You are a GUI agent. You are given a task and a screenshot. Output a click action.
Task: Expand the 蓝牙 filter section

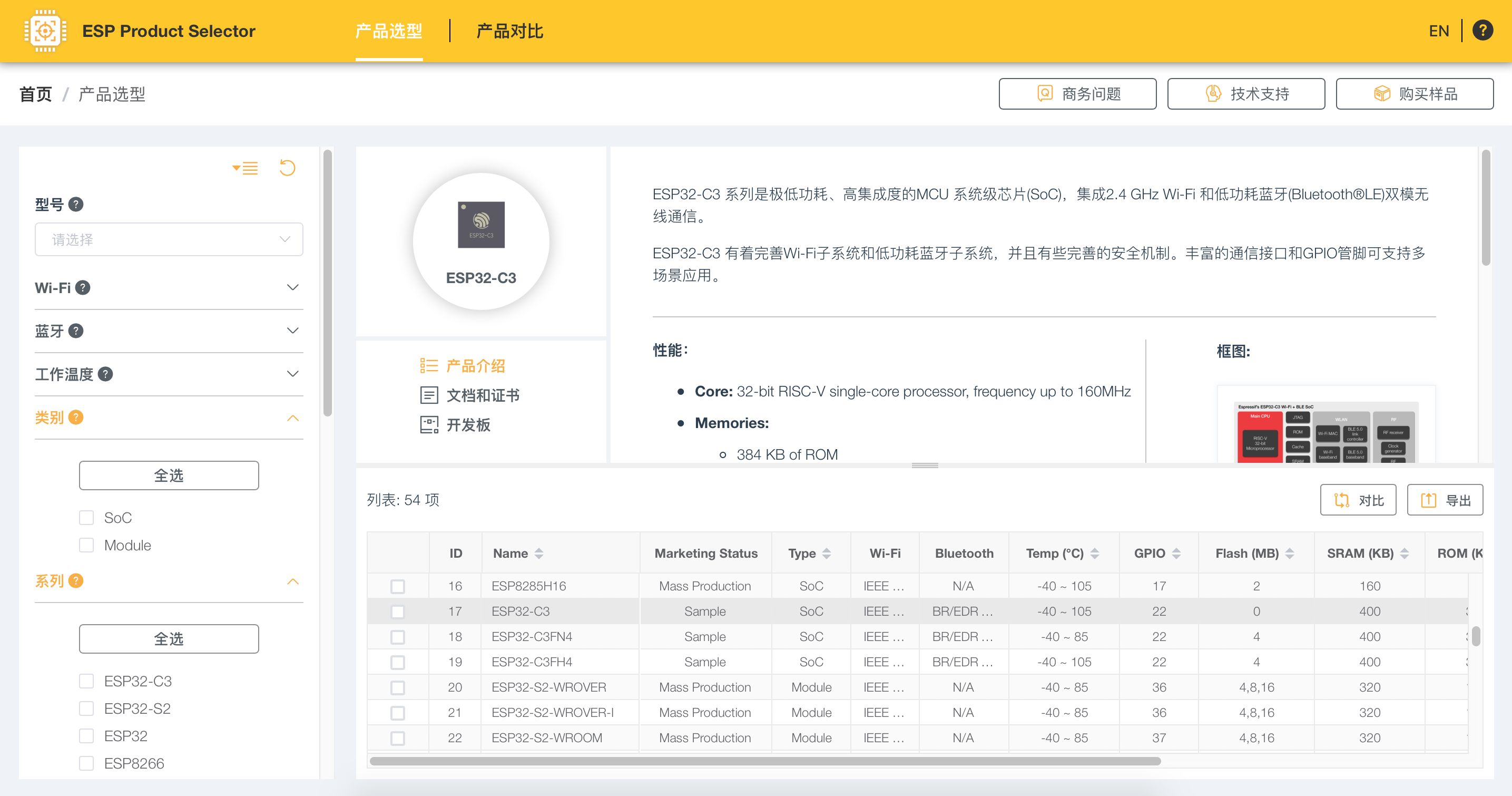[292, 331]
